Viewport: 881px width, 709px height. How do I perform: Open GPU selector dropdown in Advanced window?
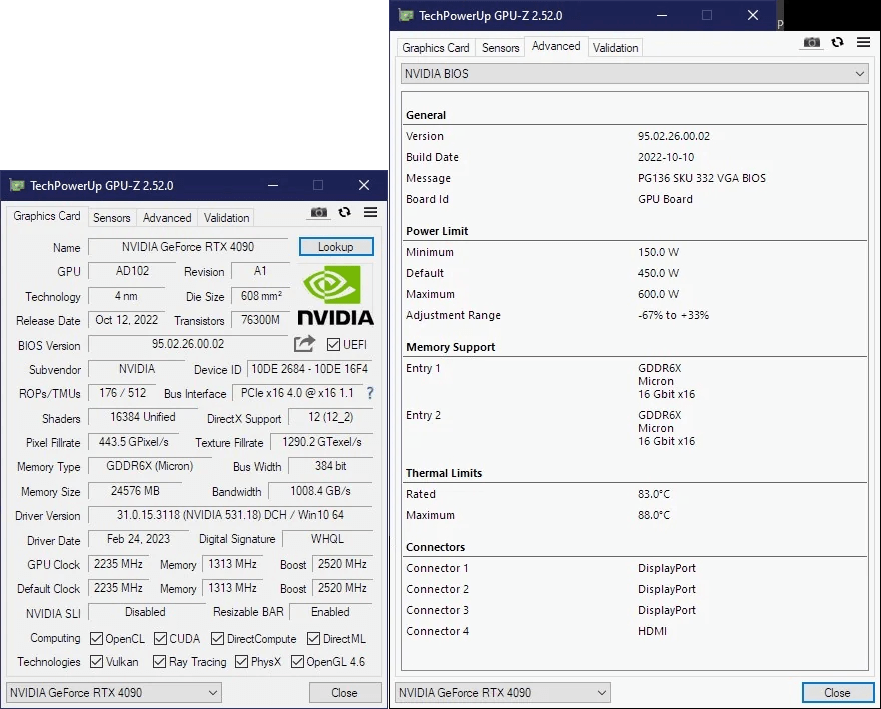(x=503, y=693)
